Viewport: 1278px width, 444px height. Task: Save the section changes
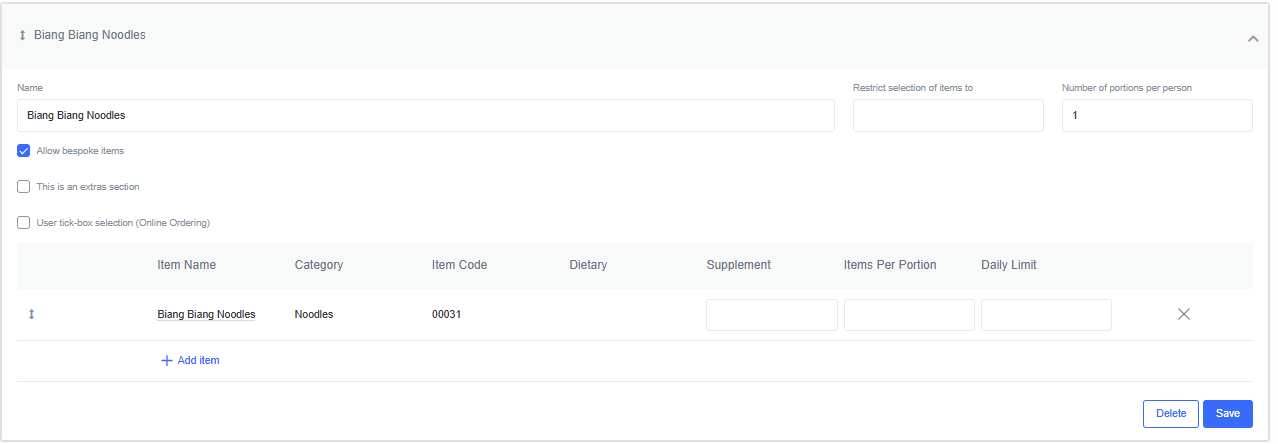coord(1228,414)
